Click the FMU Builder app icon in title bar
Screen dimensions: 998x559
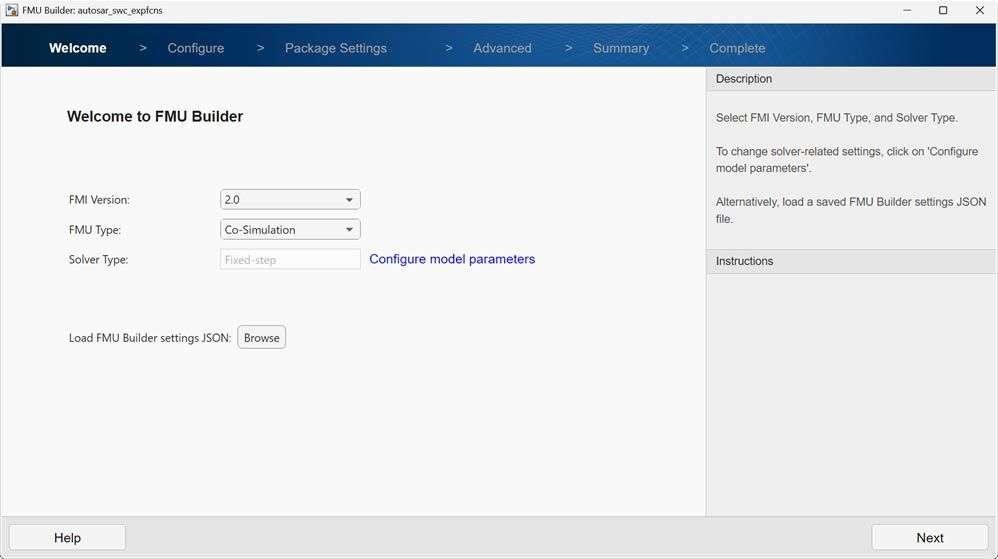point(11,10)
